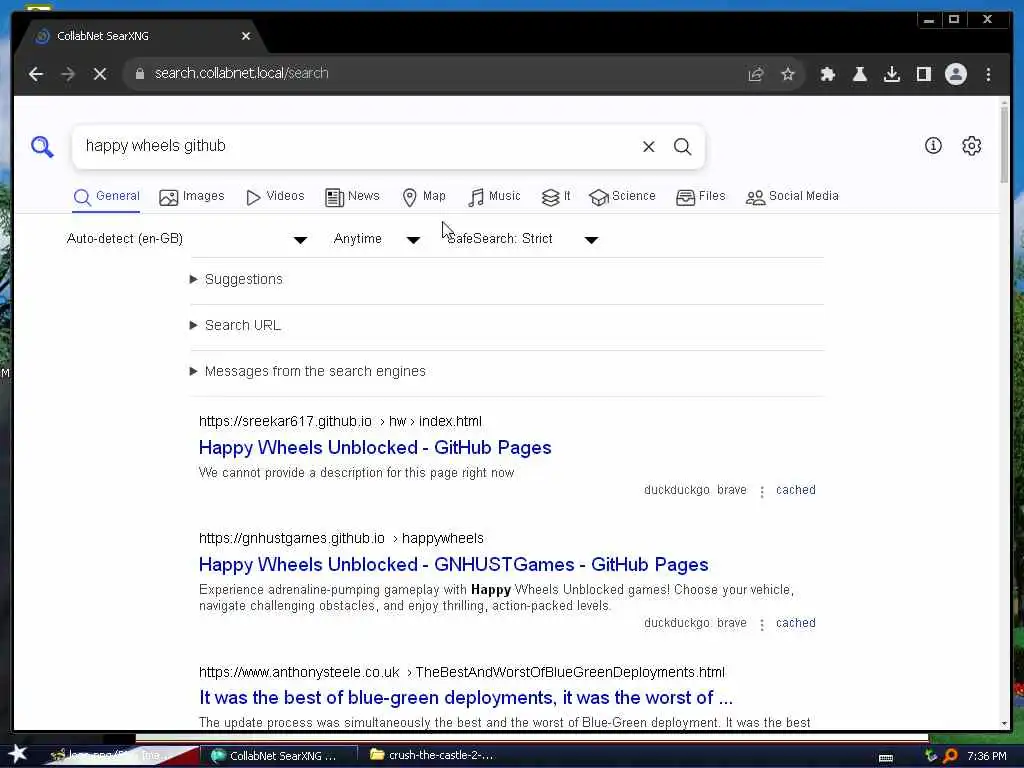Click the orange search tray icon

[950, 756]
